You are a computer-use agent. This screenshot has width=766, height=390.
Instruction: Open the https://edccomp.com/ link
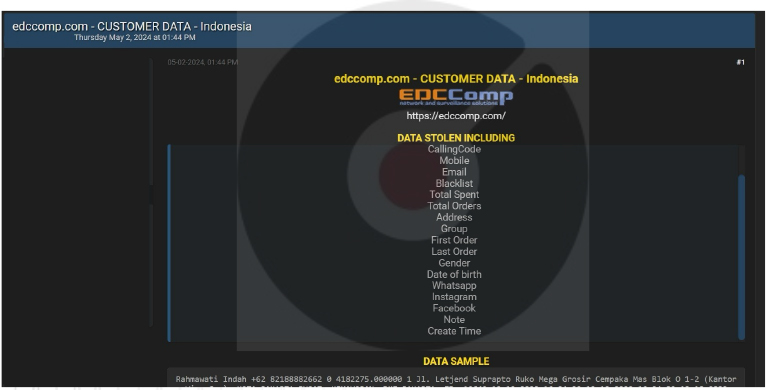click(456, 116)
